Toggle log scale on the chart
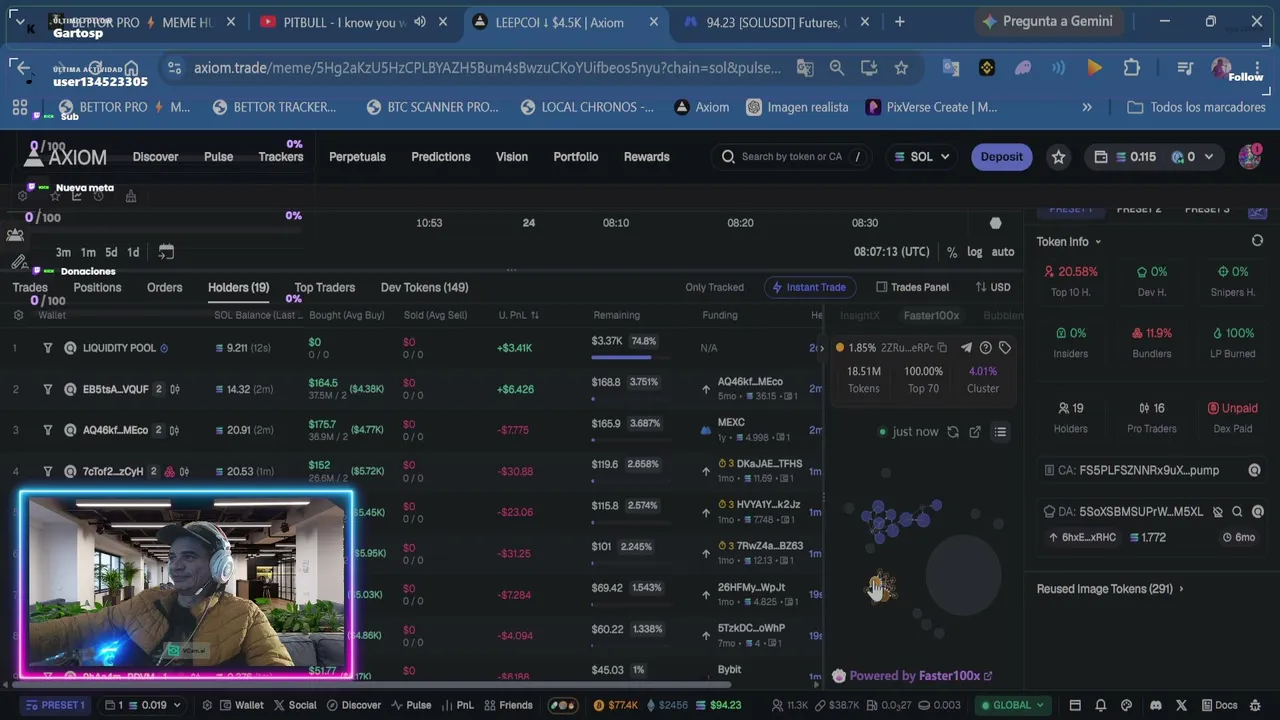This screenshot has height=720, width=1280. pos(975,252)
